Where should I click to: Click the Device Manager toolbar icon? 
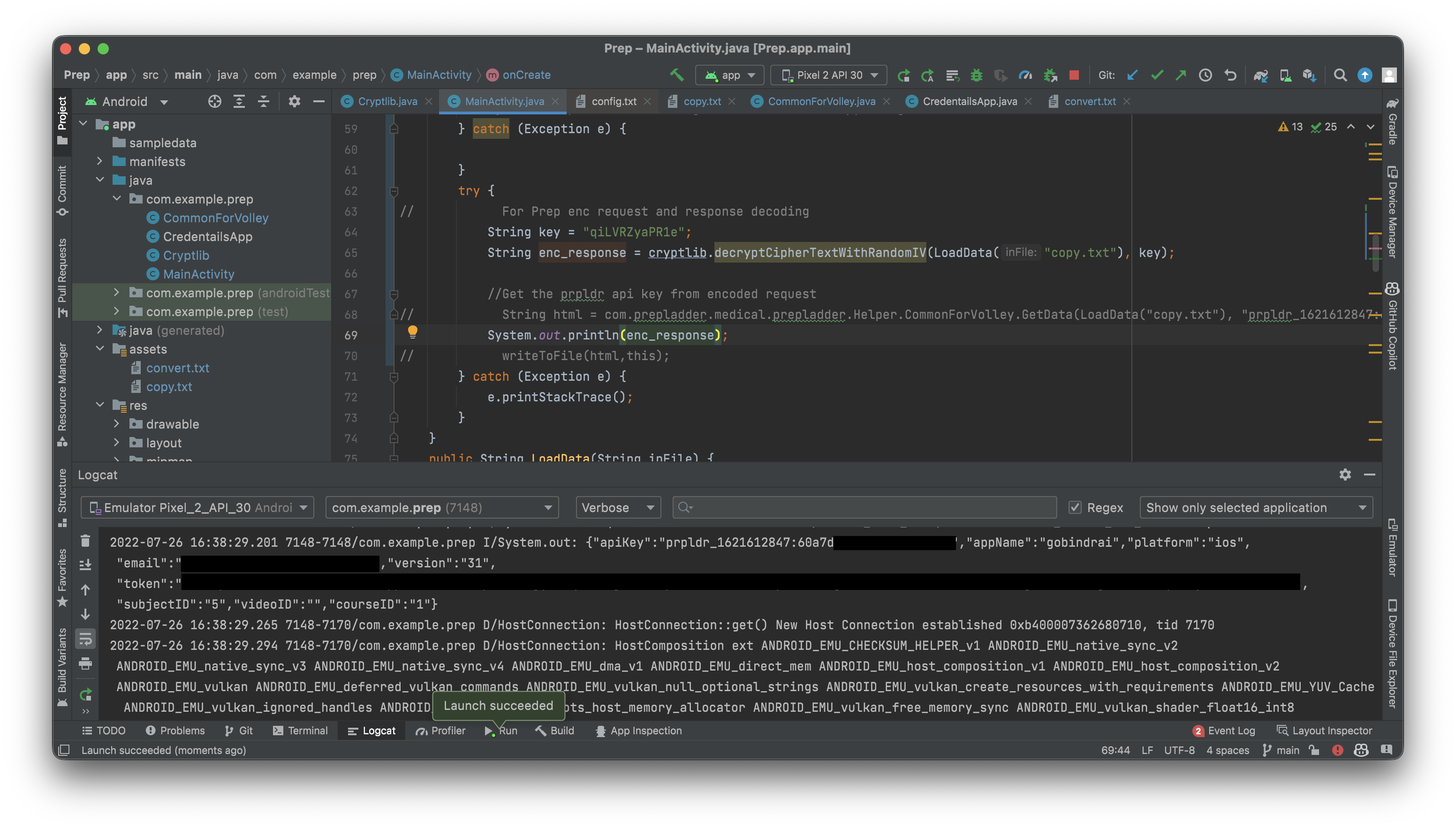click(x=1285, y=75)
